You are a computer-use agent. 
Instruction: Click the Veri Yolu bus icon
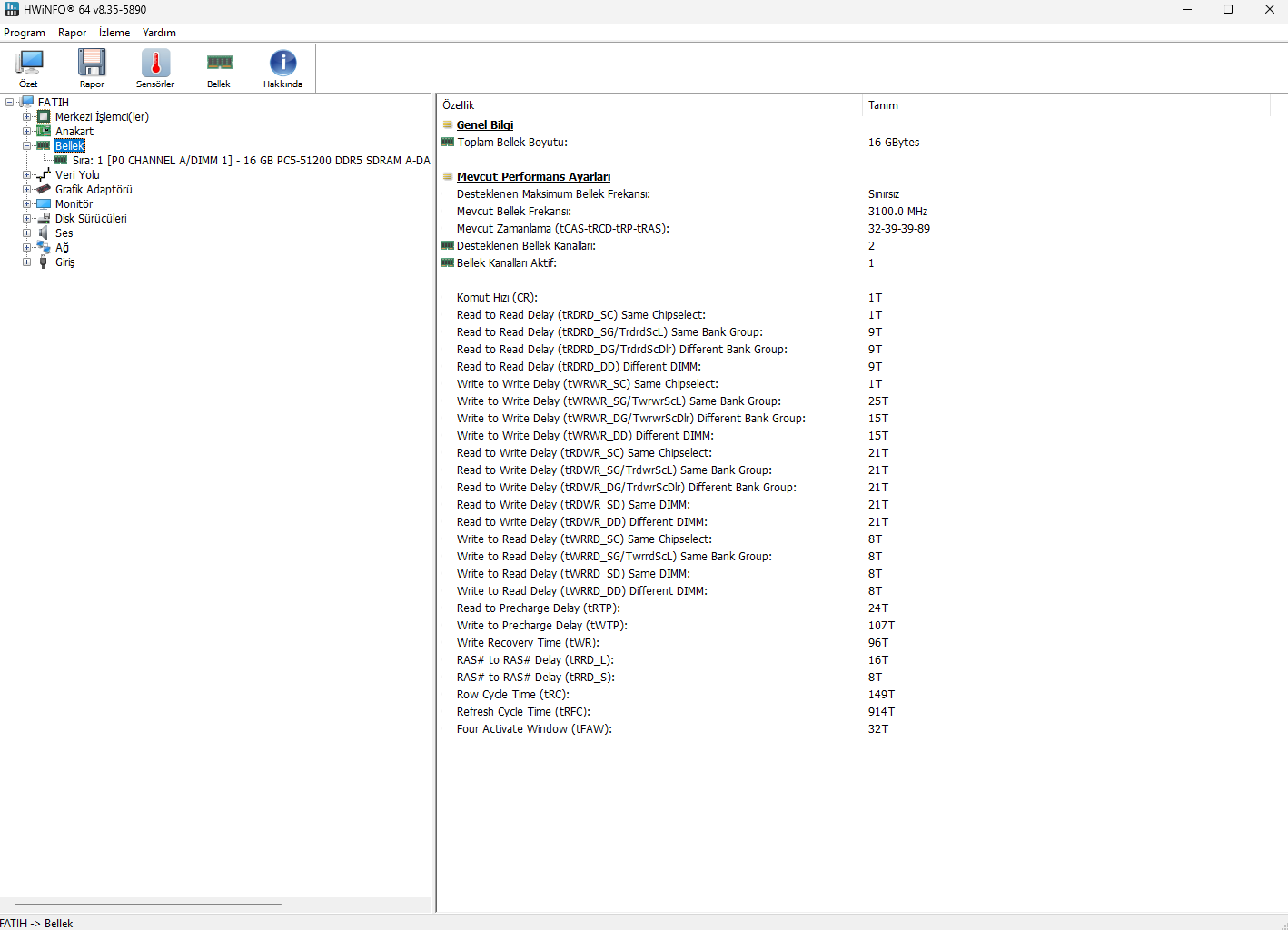pyautogui.click(x=44, y=174)
